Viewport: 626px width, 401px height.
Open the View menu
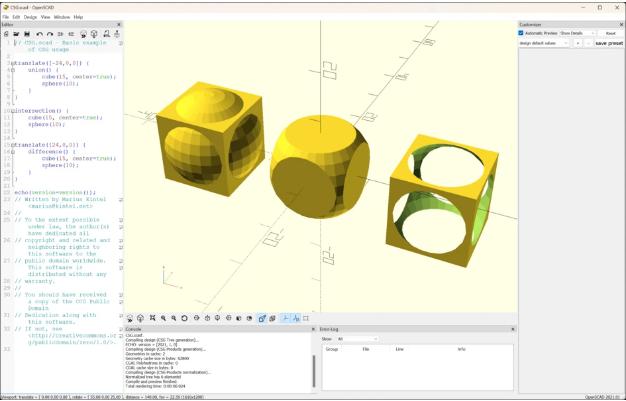click(46, 17)
